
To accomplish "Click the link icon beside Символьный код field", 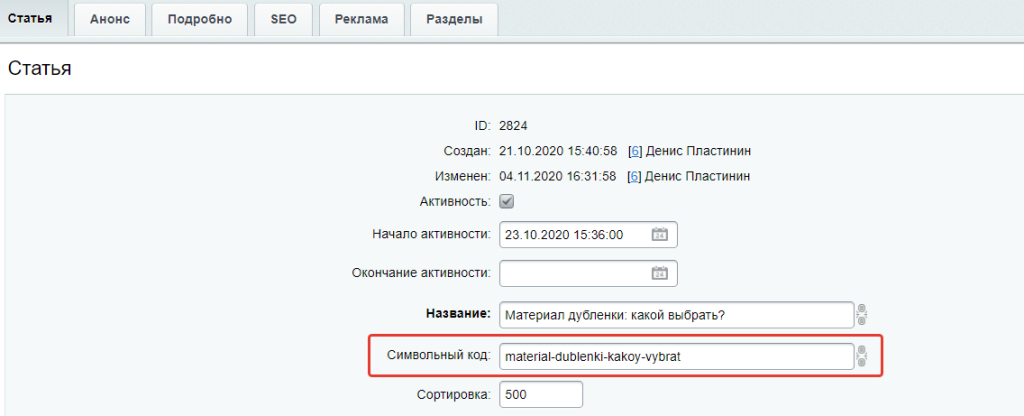I will 862,355.
